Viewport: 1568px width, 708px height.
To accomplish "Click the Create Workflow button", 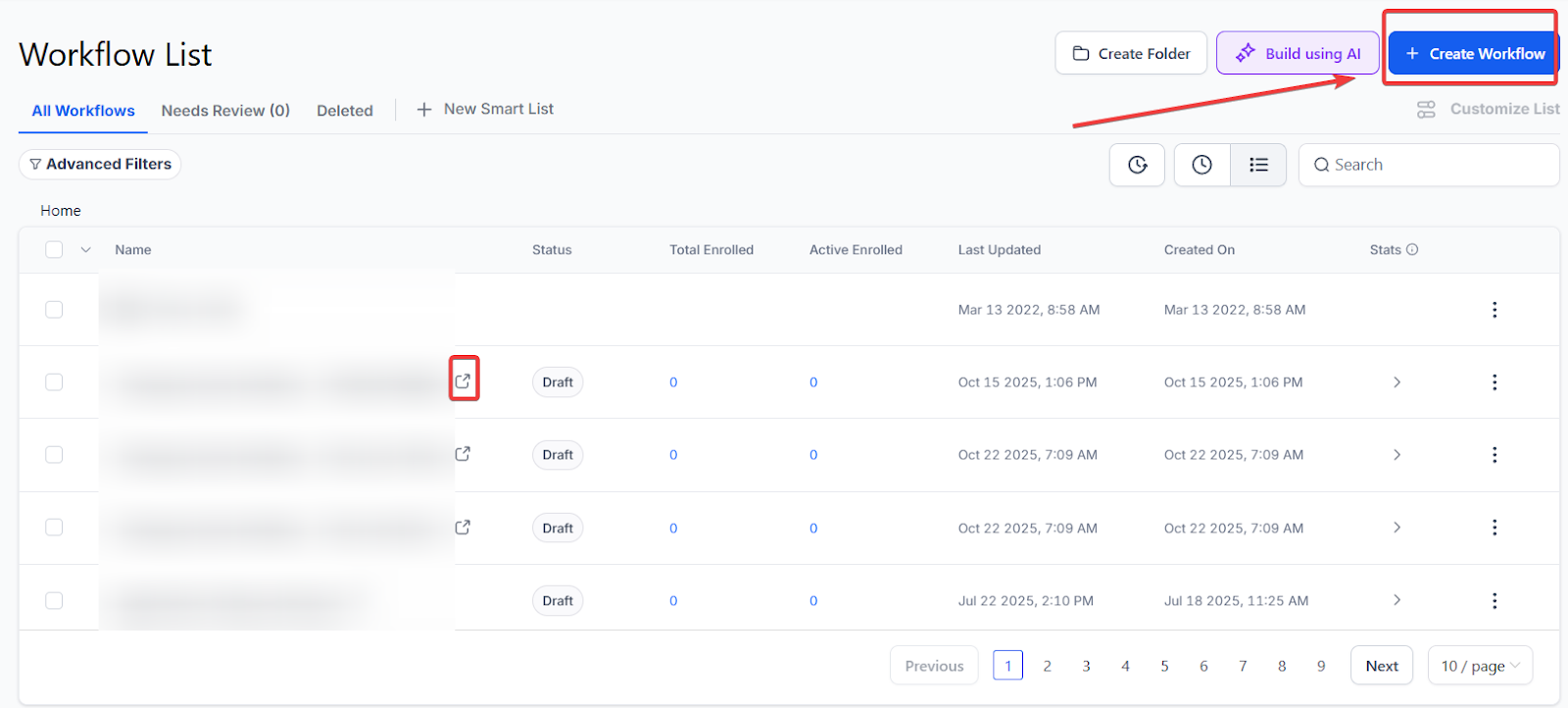I will 1473,54.
